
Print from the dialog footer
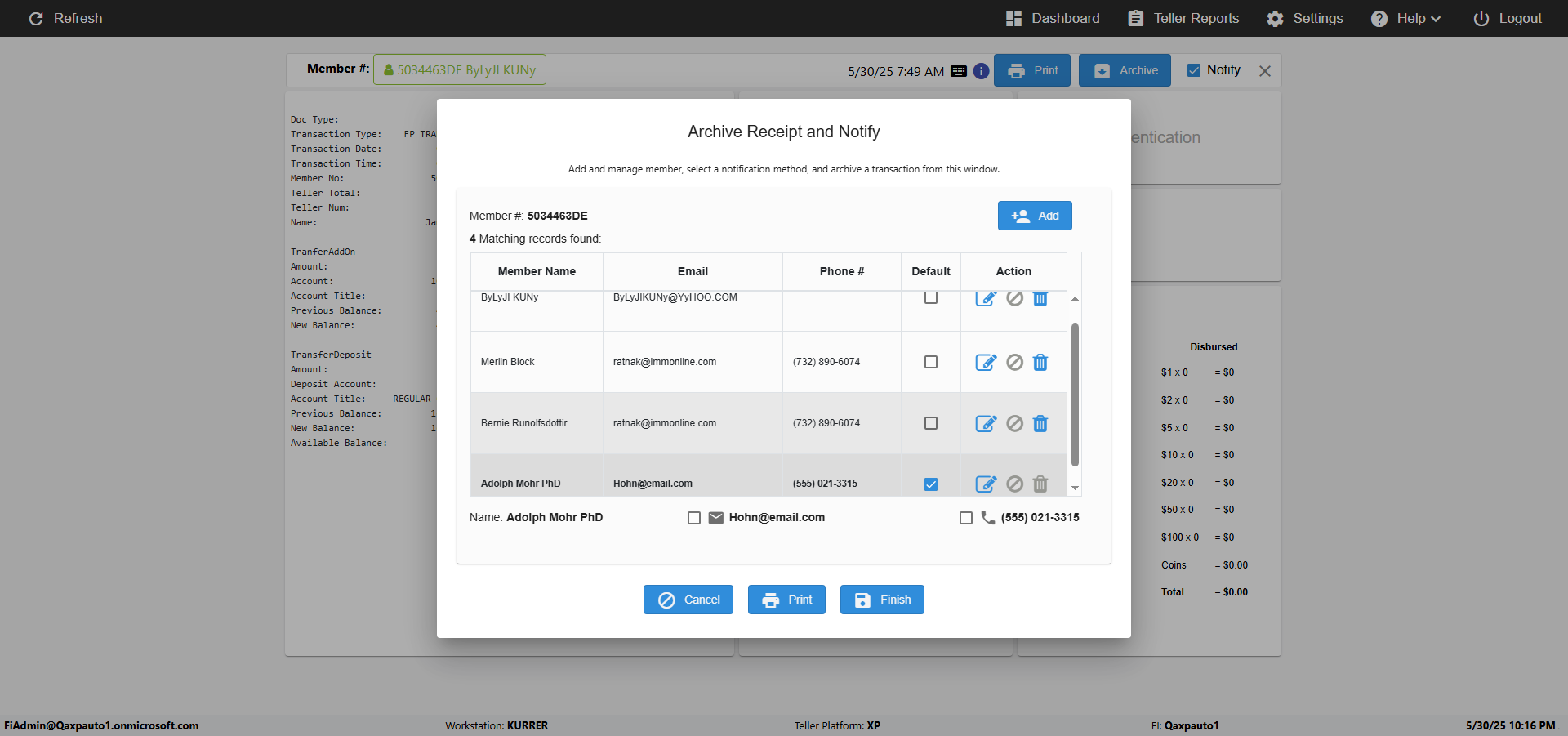click(x=786, y=600)
